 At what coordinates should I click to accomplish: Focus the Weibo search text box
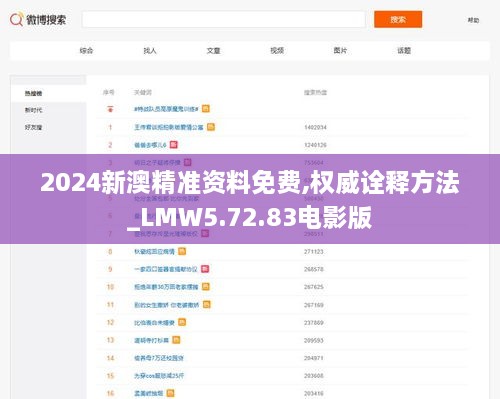click(224, 20)
